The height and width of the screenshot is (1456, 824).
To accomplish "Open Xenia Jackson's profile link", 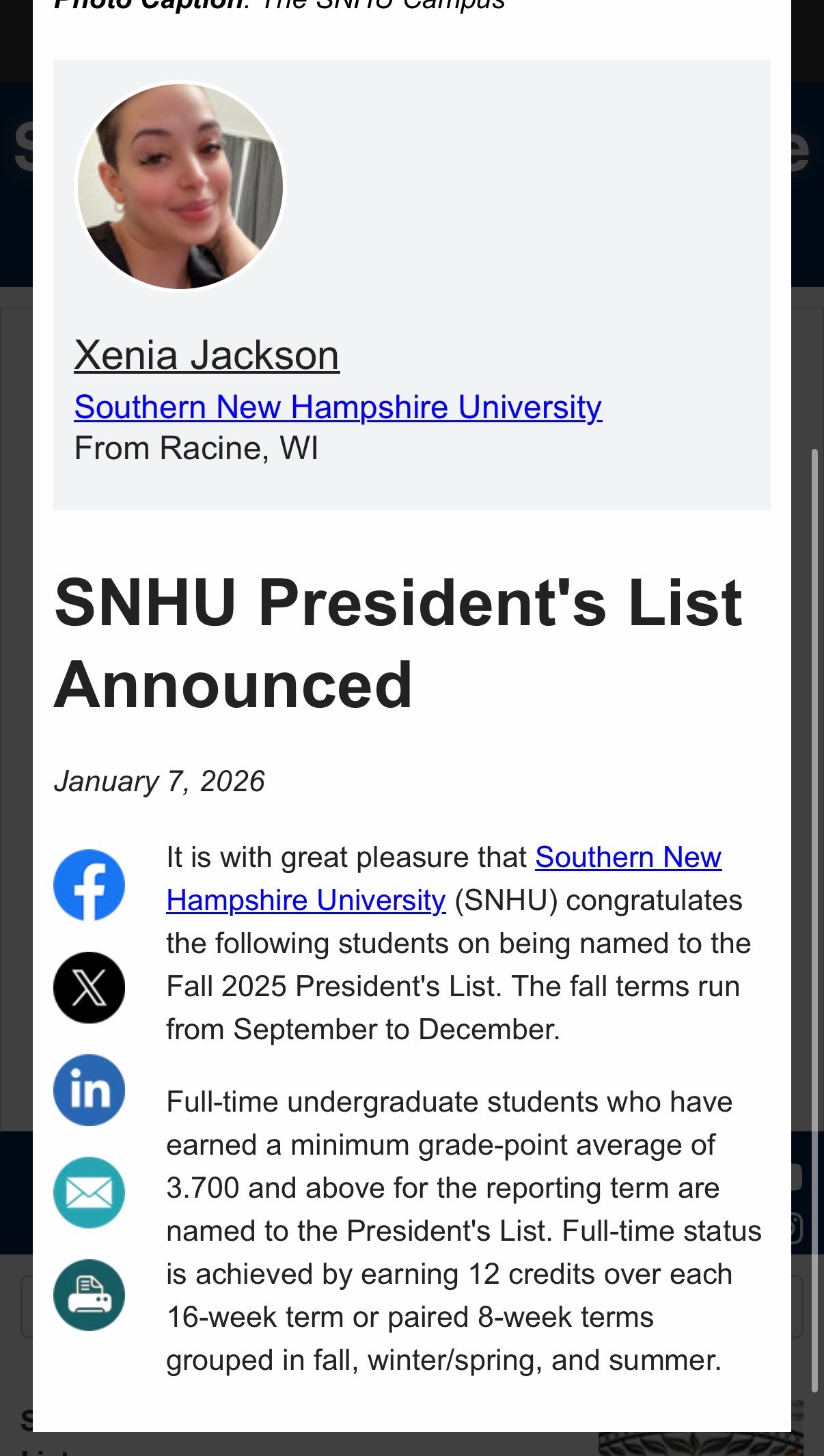I will point(206,355).
